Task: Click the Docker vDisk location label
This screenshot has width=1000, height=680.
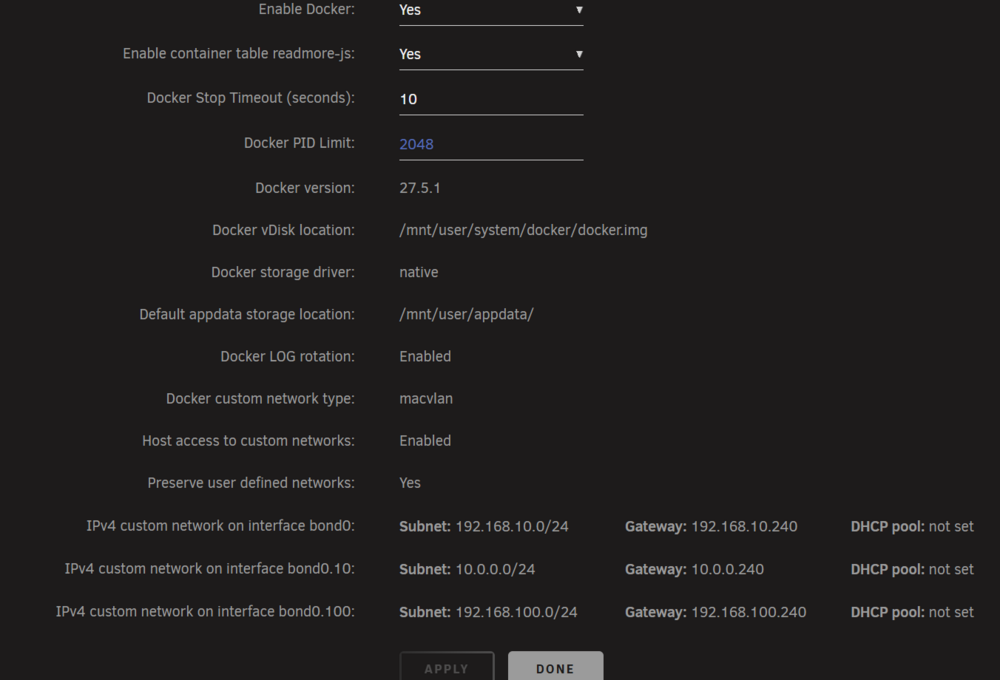Action: click(283, 230)
